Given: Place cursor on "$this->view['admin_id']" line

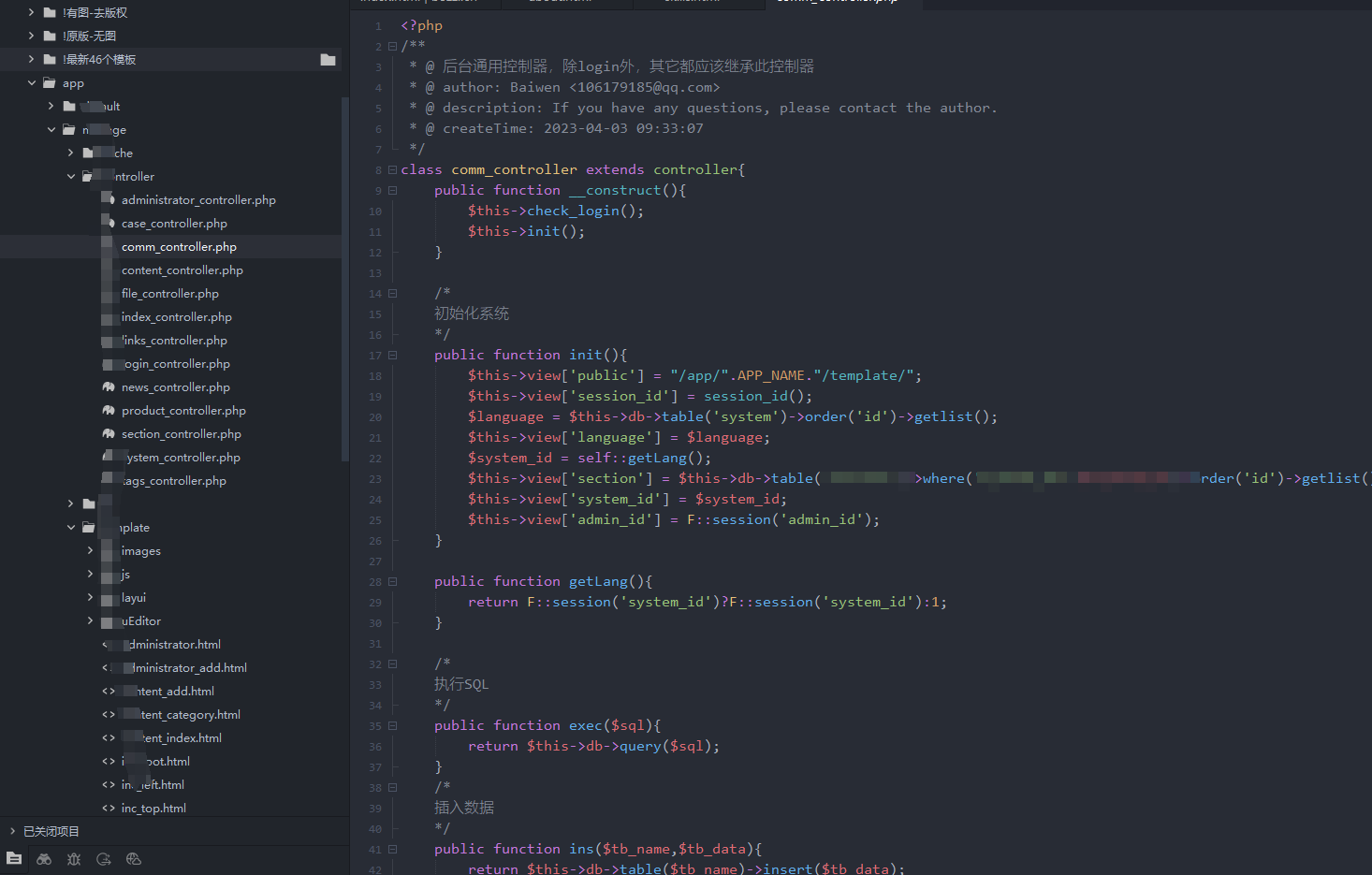Looking at the screenshot, I should [x=674, y=519].
